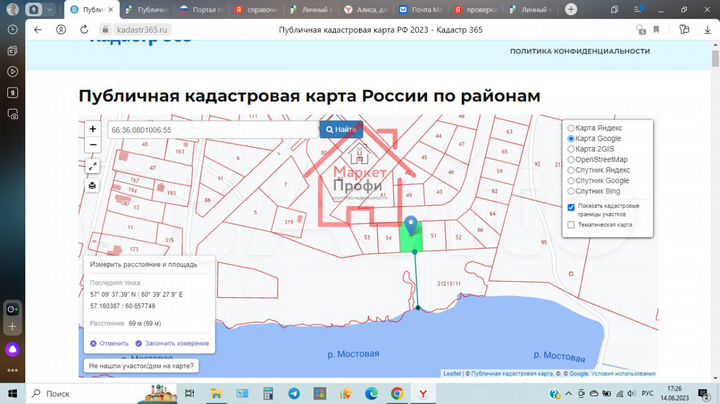The height and width of the screenshot is (404, 720).
Task: Click the РУС language indicator
Action: coord(647,393)
